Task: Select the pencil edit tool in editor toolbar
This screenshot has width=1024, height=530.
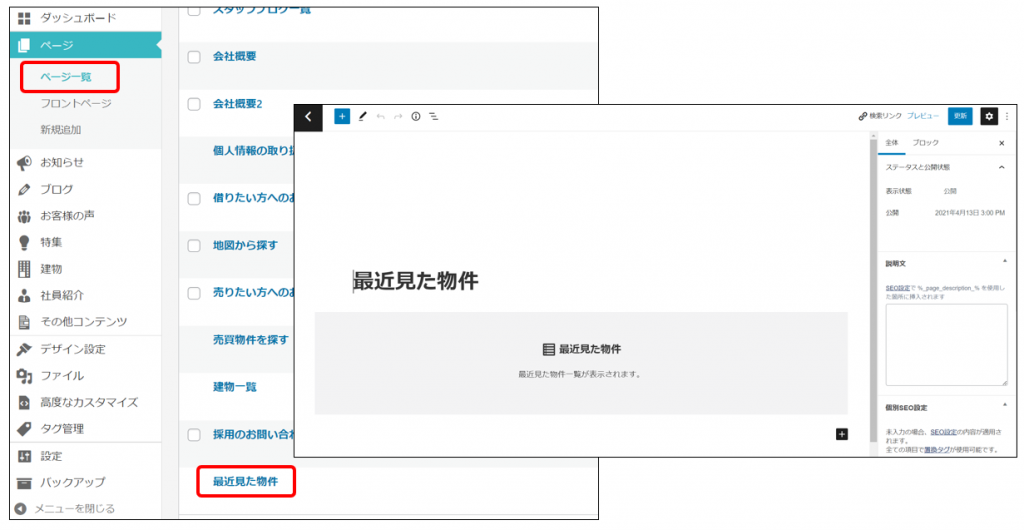Action: pos(363,117)
